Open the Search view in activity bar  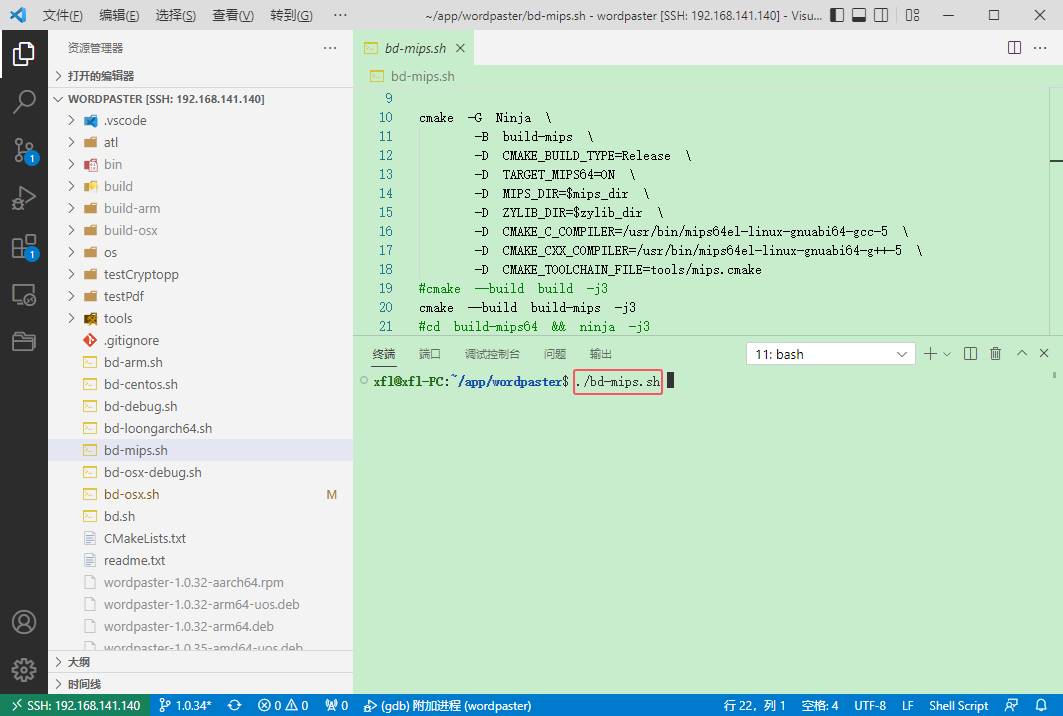click(24, 101)
